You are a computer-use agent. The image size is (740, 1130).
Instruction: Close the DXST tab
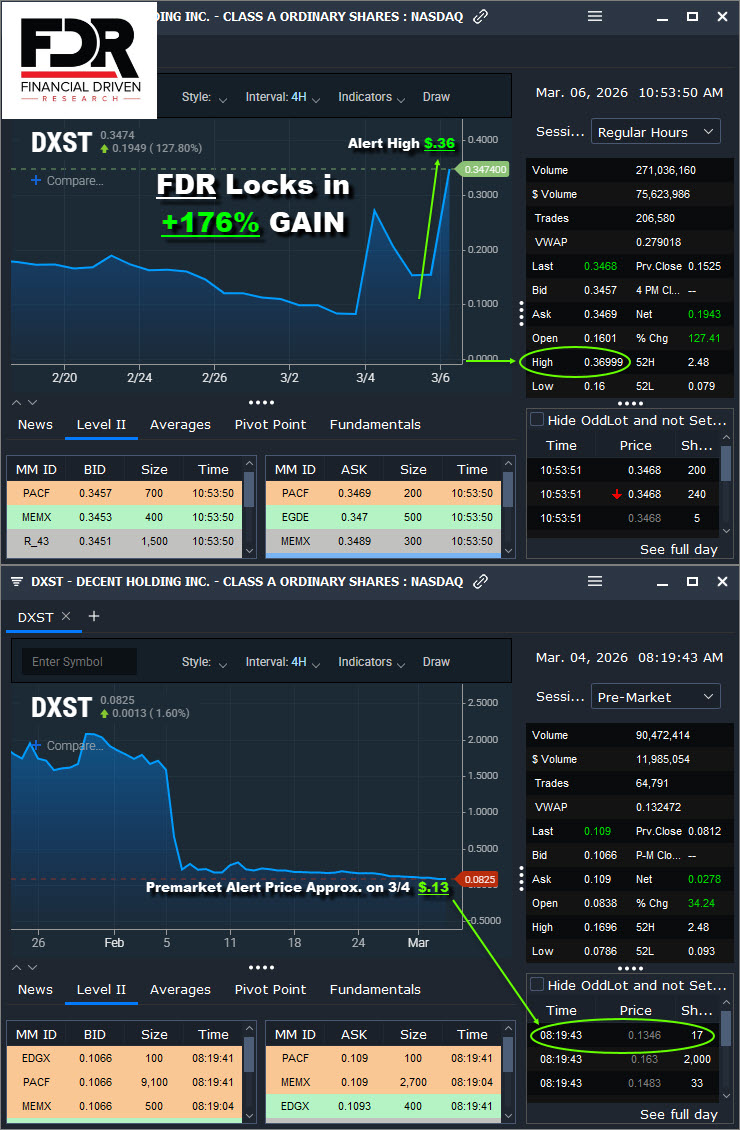tap(67, 617)
